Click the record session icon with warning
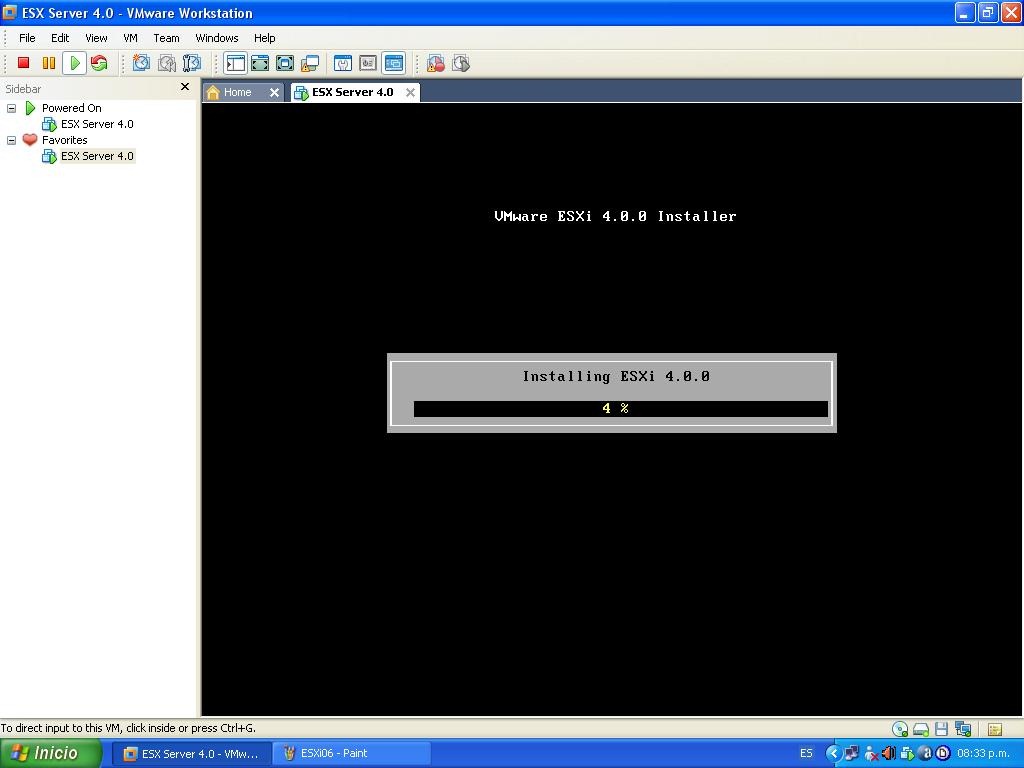 tap(436, 63)
